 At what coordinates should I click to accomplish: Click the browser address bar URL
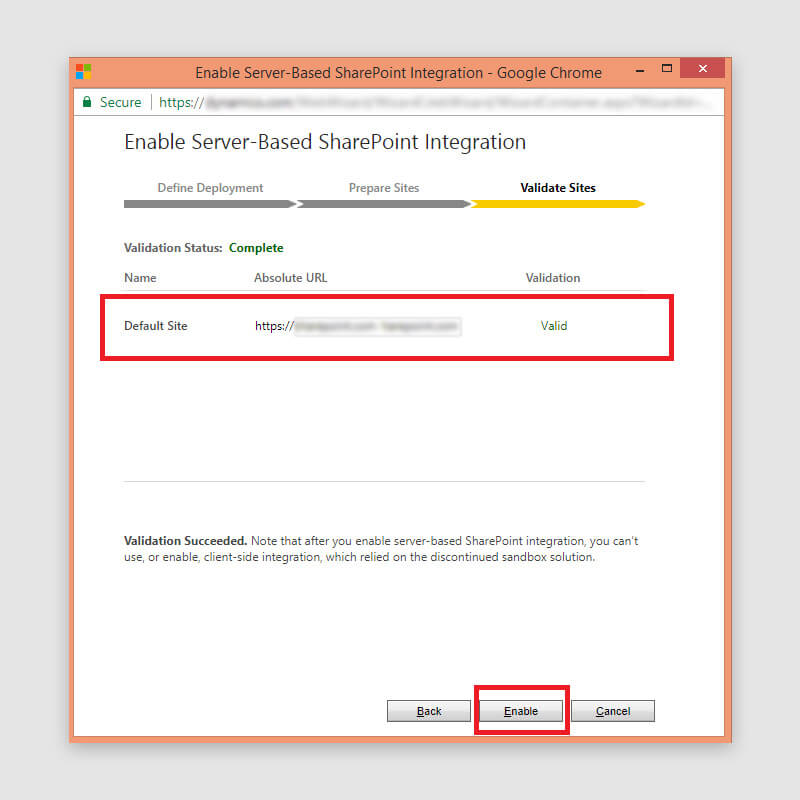pyautogui.click(x=434, y=103)
